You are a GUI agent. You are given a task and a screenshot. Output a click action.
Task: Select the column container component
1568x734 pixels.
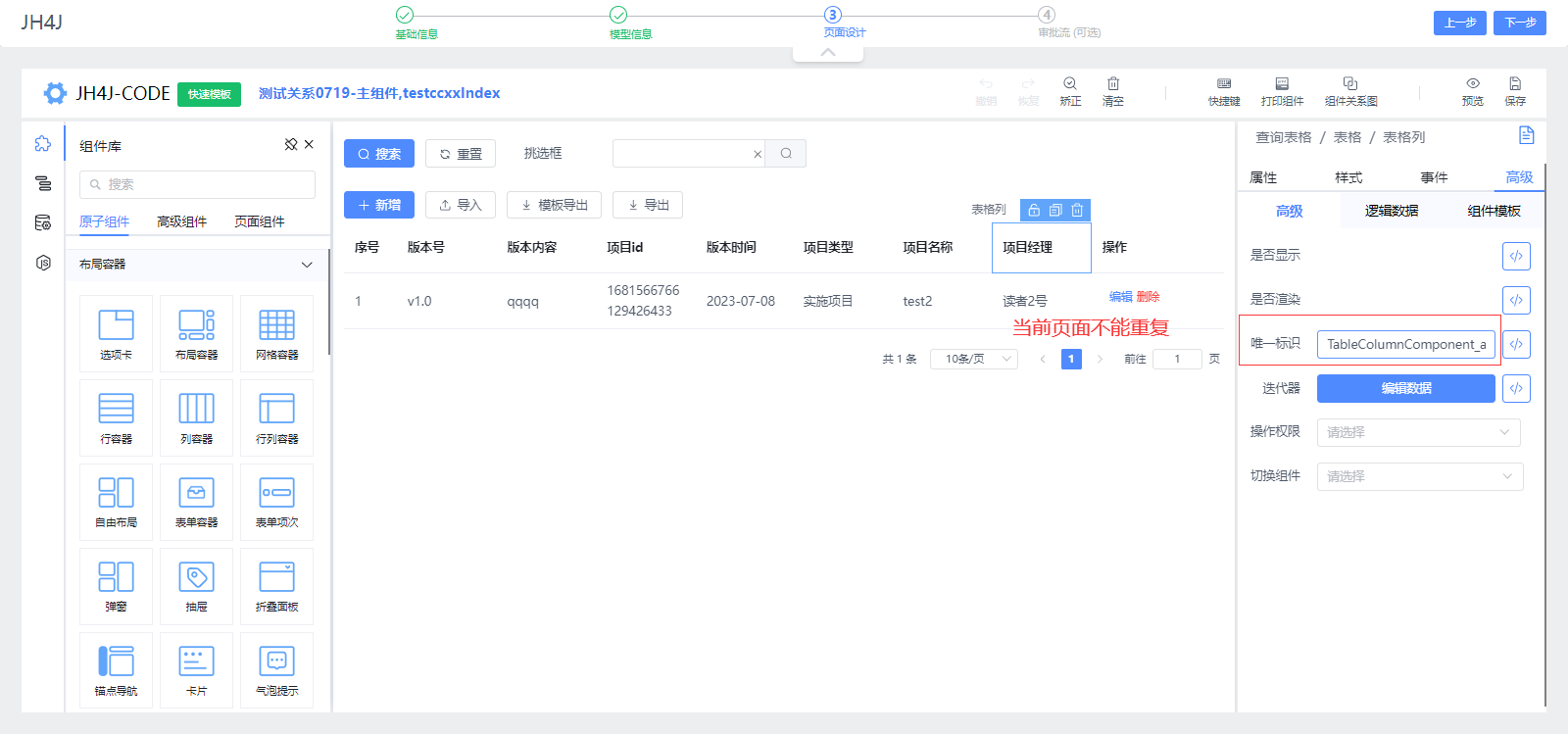(196, 418)
